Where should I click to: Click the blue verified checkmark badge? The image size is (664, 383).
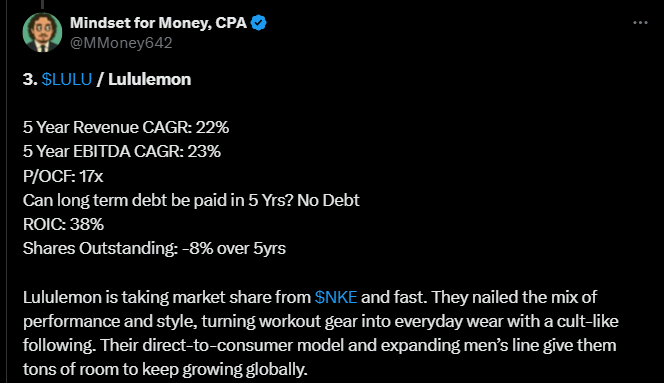click(x=259, y=22)
